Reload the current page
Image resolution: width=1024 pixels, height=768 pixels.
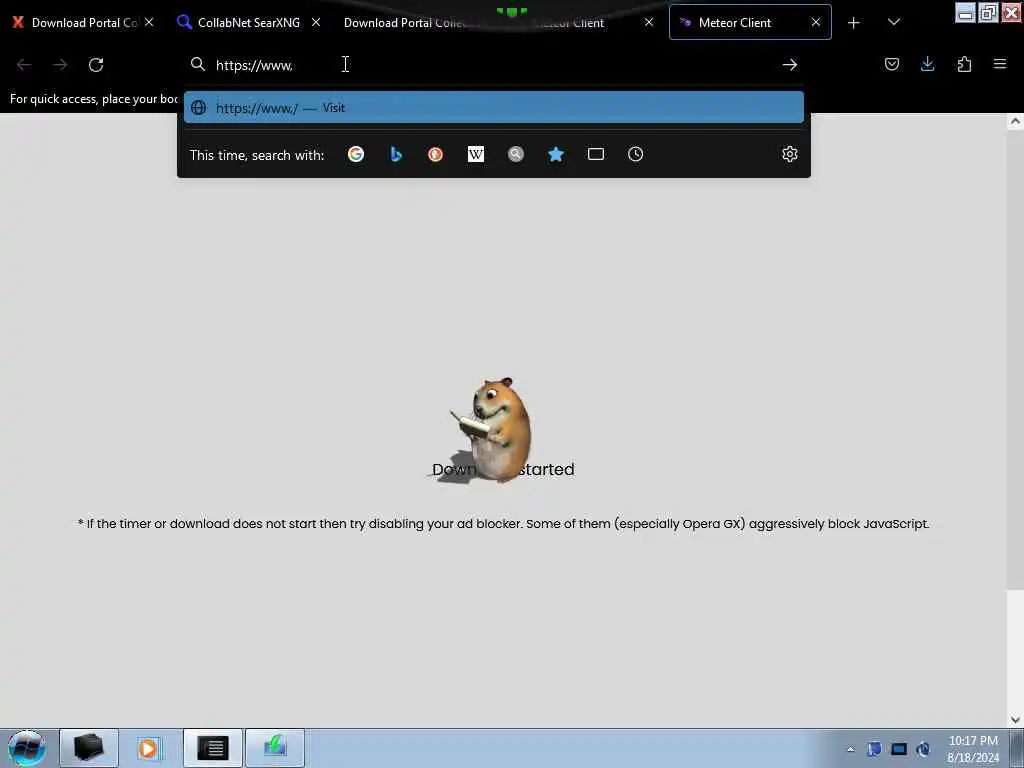point(96,65)
